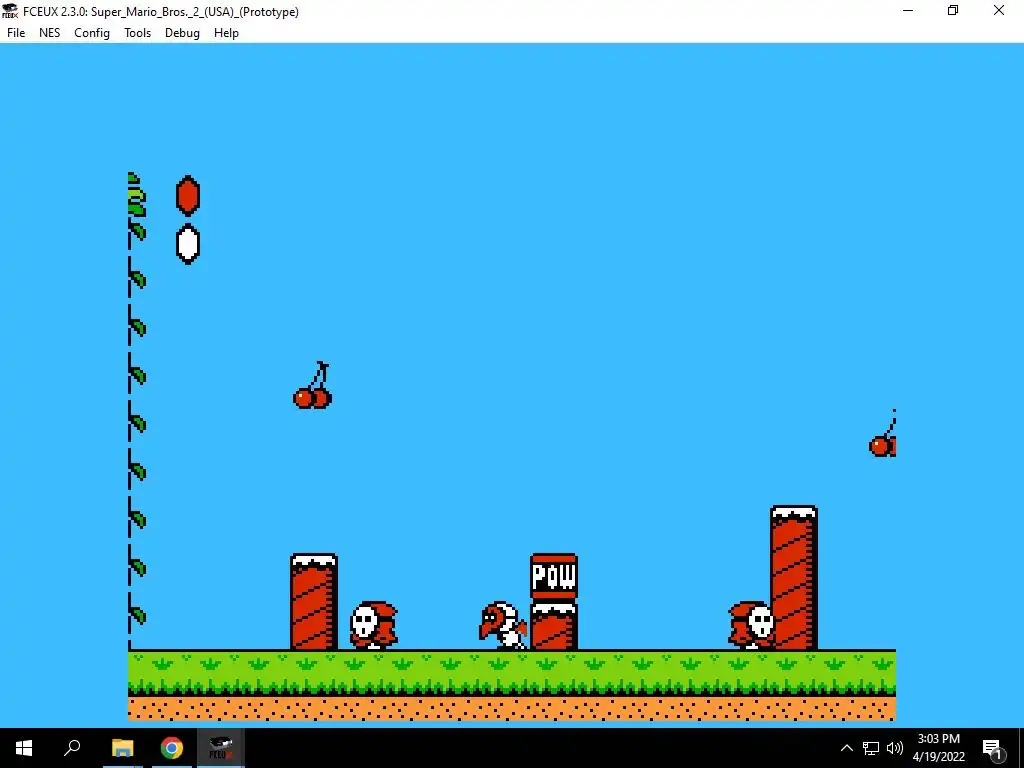1024x768 pixels.
Task: Open the Config menu
Action: click(x=92, y=33)
